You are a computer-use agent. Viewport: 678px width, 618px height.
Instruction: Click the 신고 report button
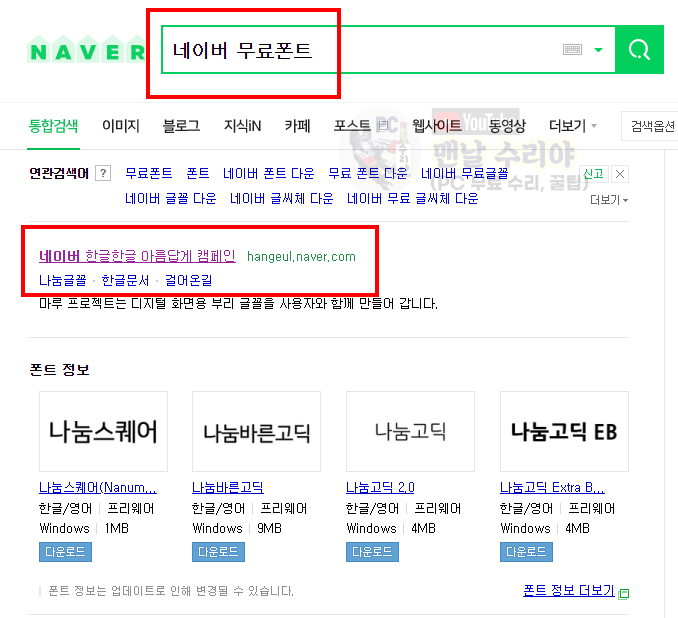point(593,174)
